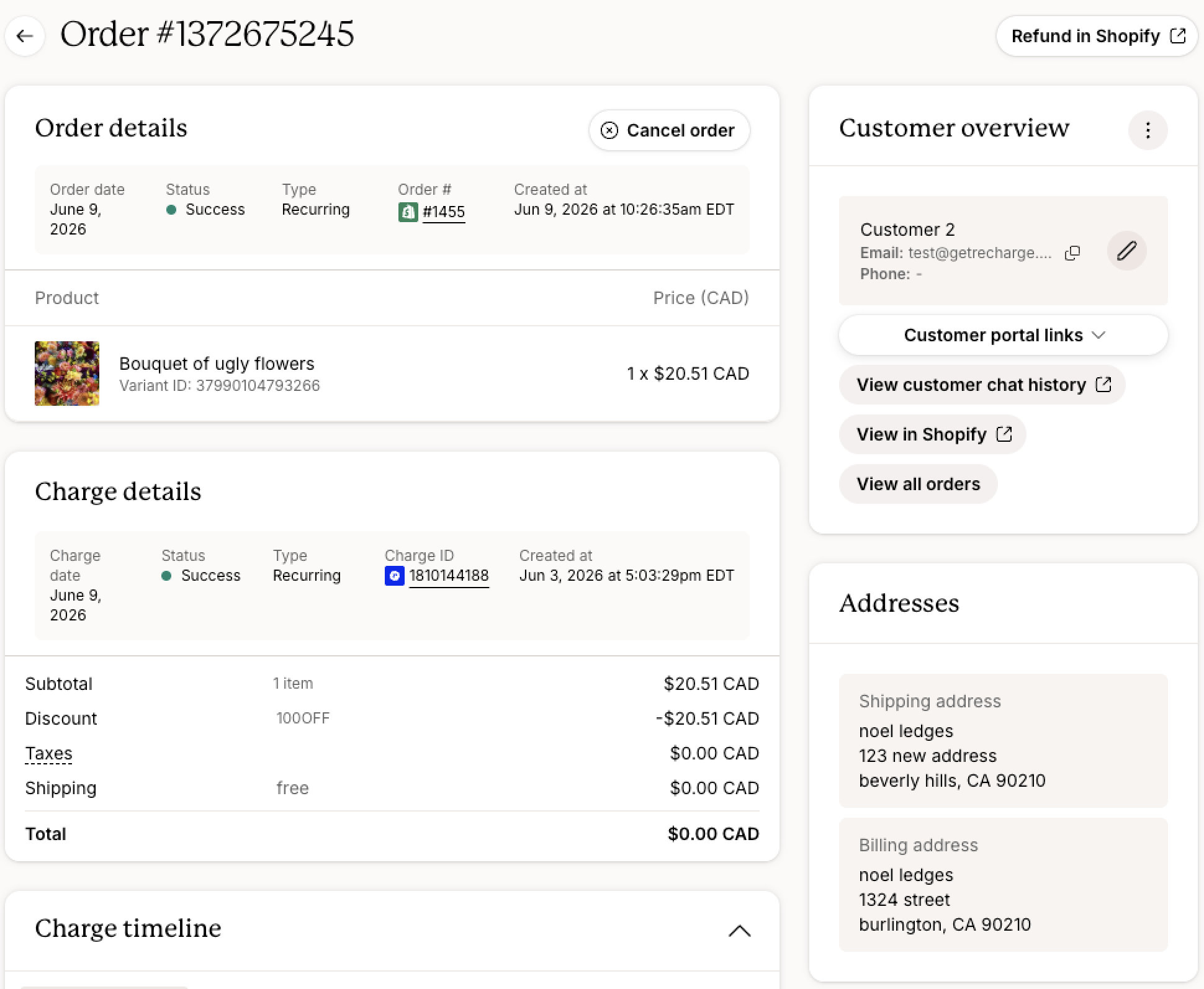This screenshot has height=989, width=1204.
Task: Click the customer email text
Action: coord(980,253)
